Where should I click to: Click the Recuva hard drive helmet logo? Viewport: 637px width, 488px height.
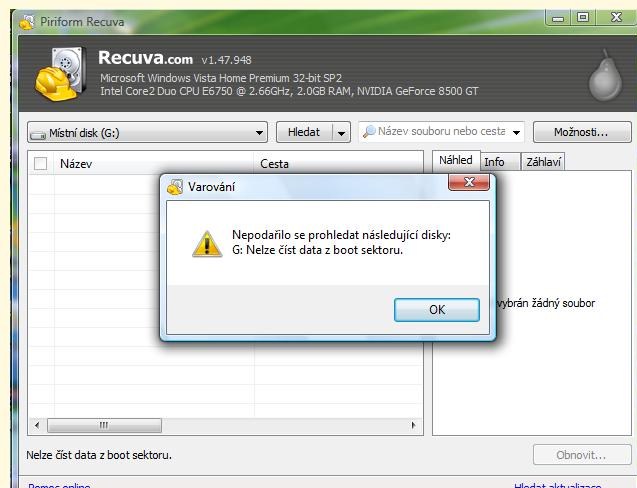click(61, 74)
